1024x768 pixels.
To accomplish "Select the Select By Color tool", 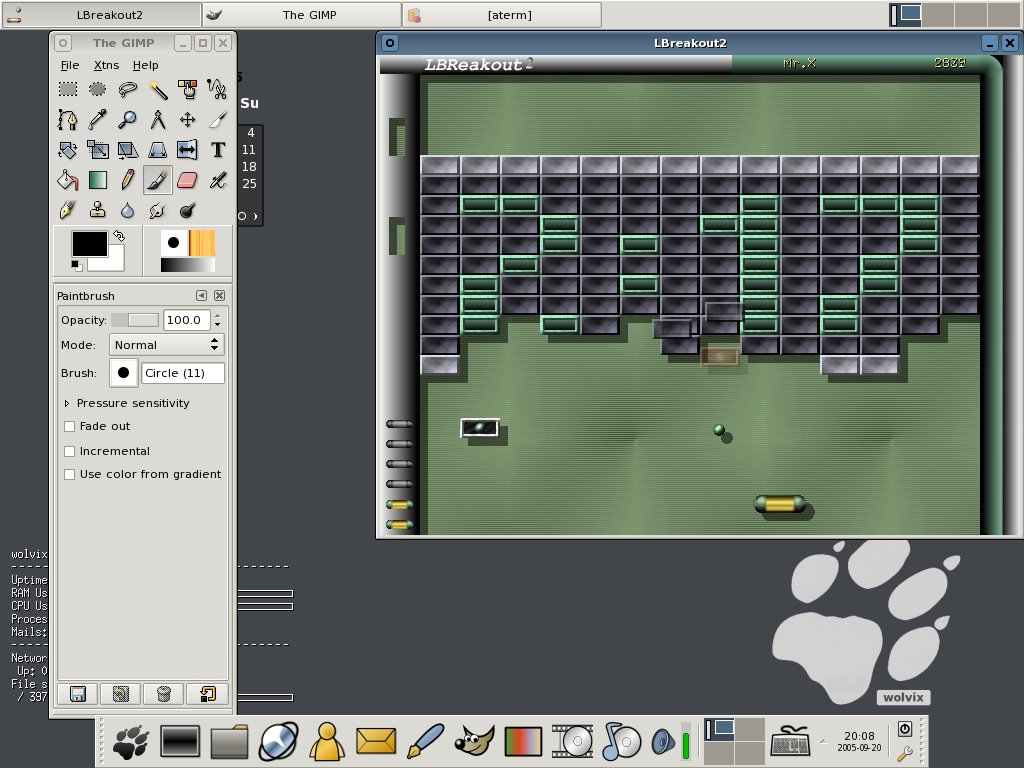I will click(187, 89).
